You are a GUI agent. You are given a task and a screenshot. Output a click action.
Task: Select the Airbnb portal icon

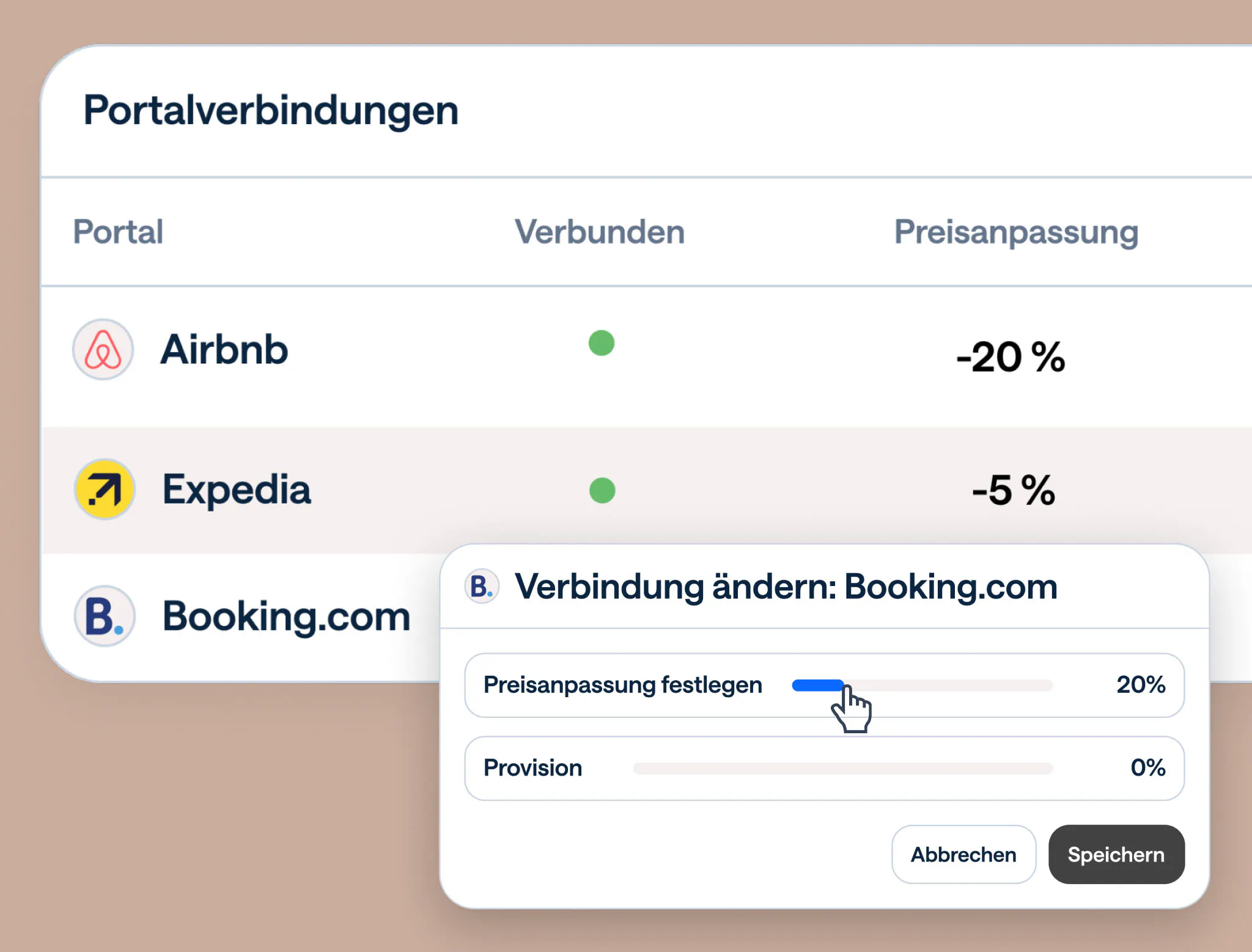[102, 350]
